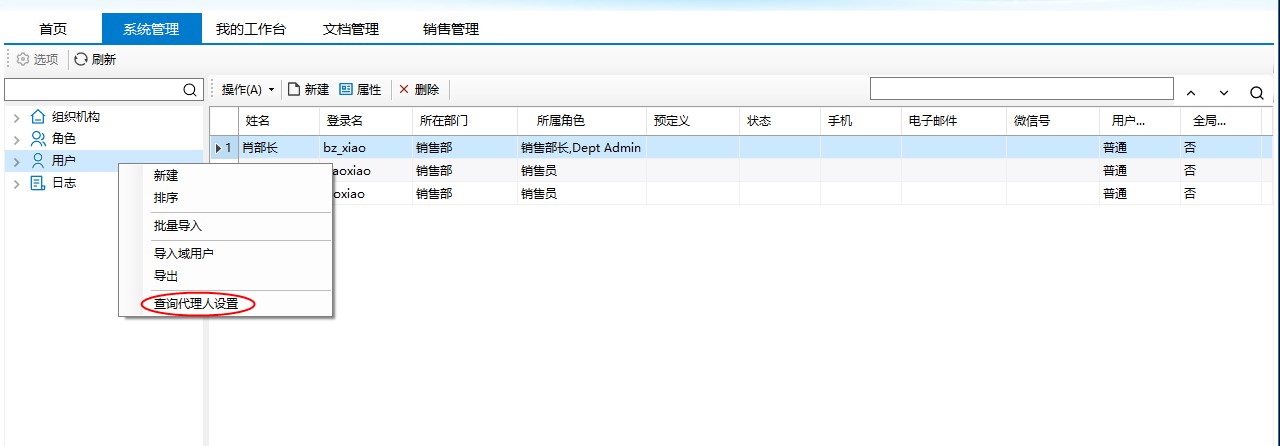Image resolution: width=1280 pixels, height=446 pixels.
Task: Click the red 删除 delete icon
Action: coord(404,90)
